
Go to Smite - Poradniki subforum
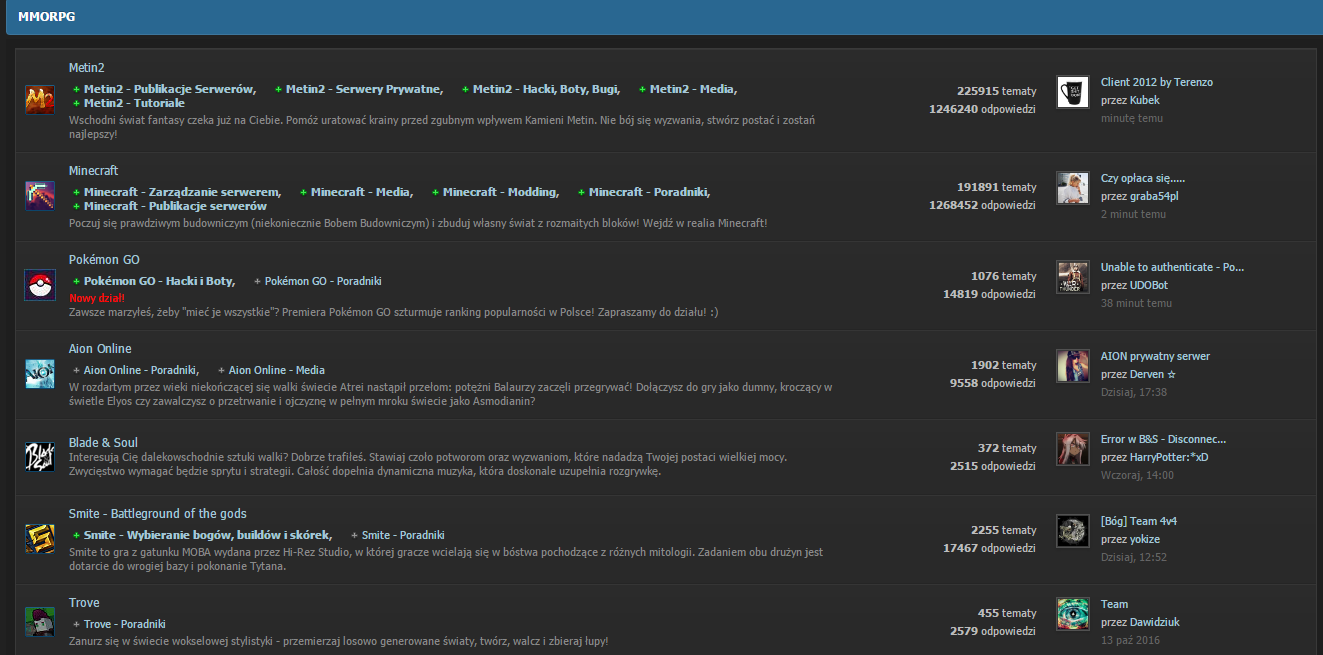tap(403, 535)
